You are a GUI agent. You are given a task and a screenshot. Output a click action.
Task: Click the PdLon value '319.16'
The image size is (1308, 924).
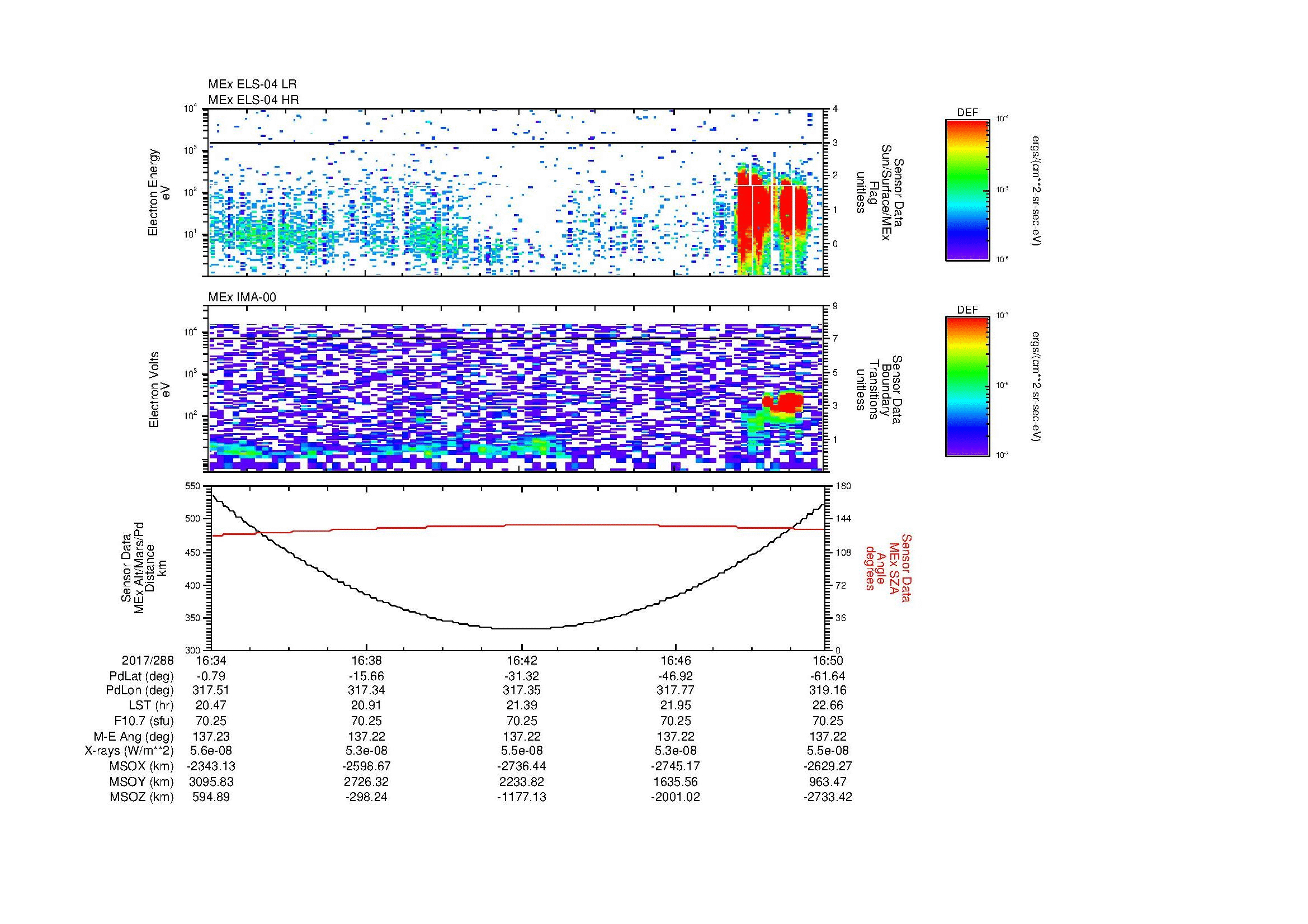point(828,690)
